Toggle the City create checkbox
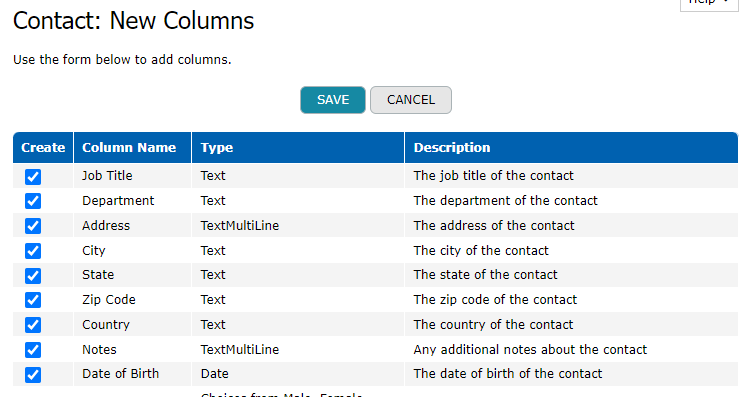Viewport: 750px width, 397px height. 33,251
